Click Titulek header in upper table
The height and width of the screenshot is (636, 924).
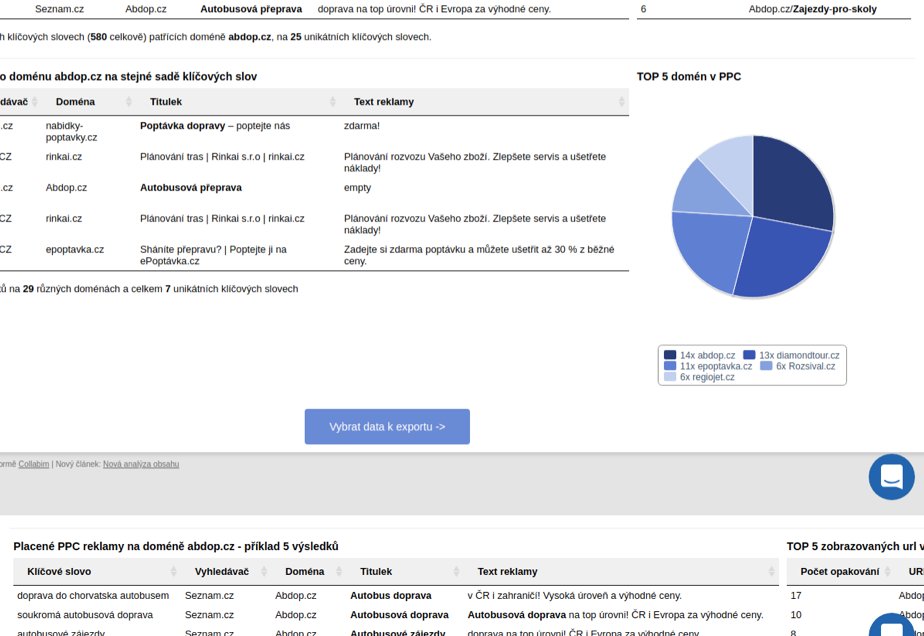pos(166,102)
